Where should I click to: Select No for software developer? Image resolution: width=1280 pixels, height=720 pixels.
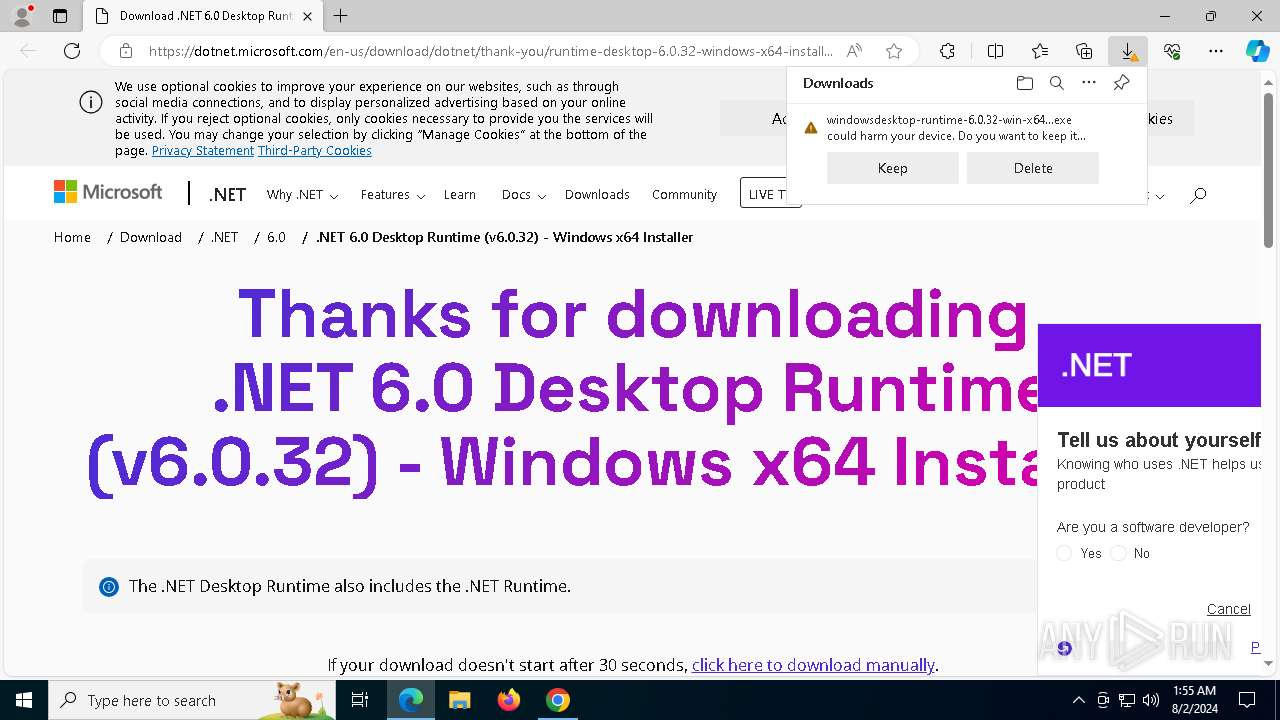click(x=1118, y=553)
